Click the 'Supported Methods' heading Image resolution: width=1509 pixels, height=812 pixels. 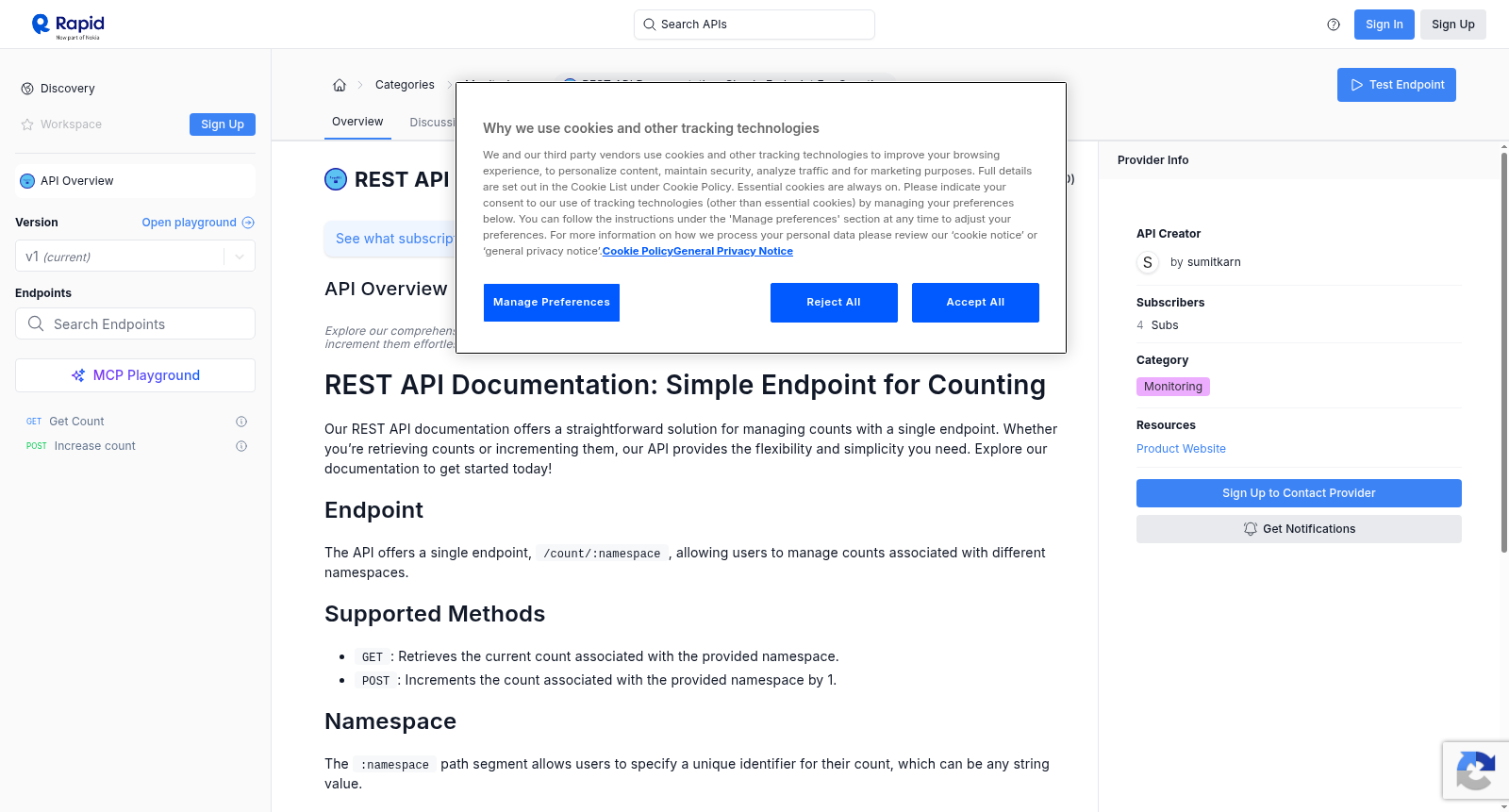[435, 614]
